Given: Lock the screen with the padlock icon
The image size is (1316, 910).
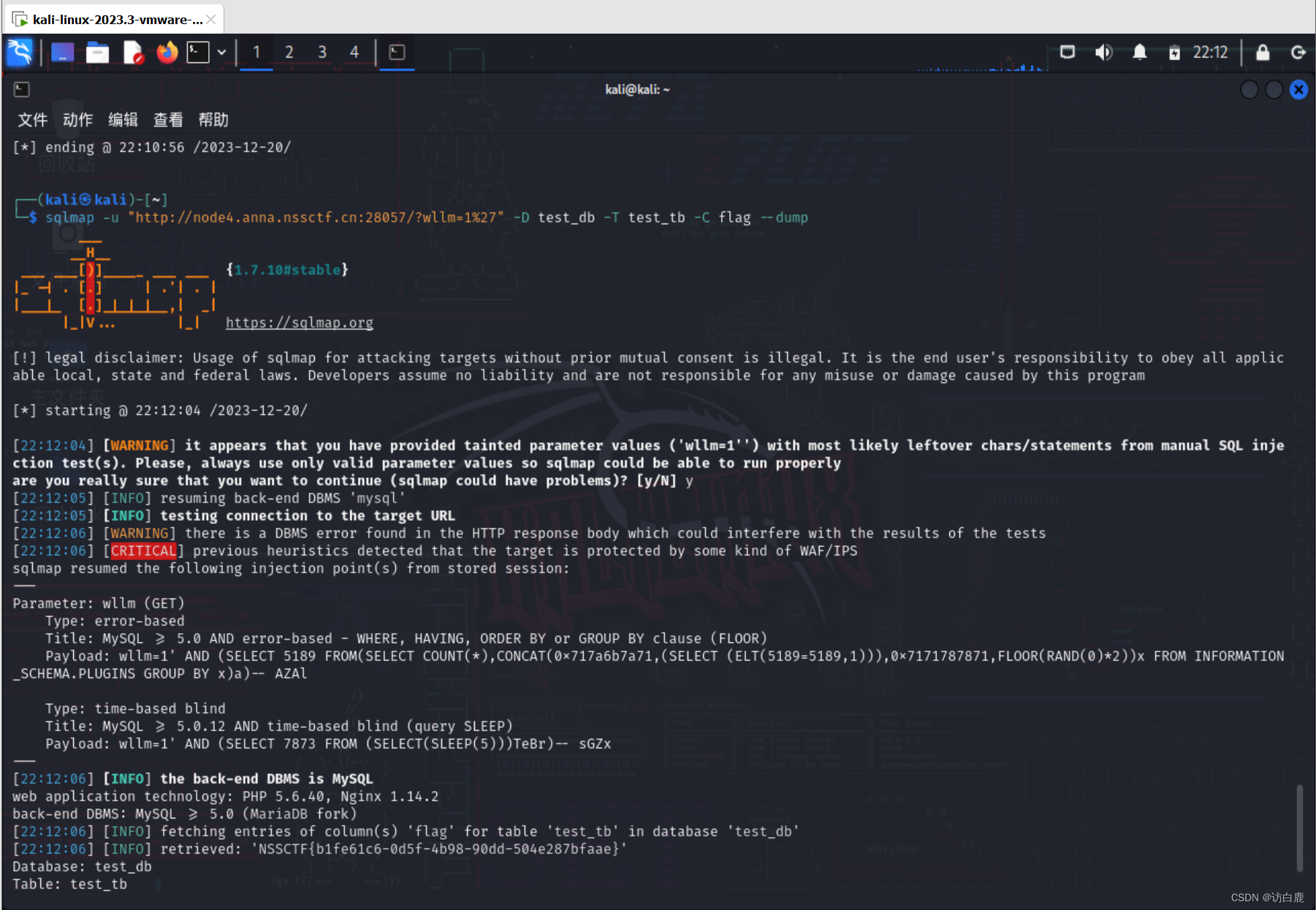Looking at the screenshot, I should (x=1262, y=52).
